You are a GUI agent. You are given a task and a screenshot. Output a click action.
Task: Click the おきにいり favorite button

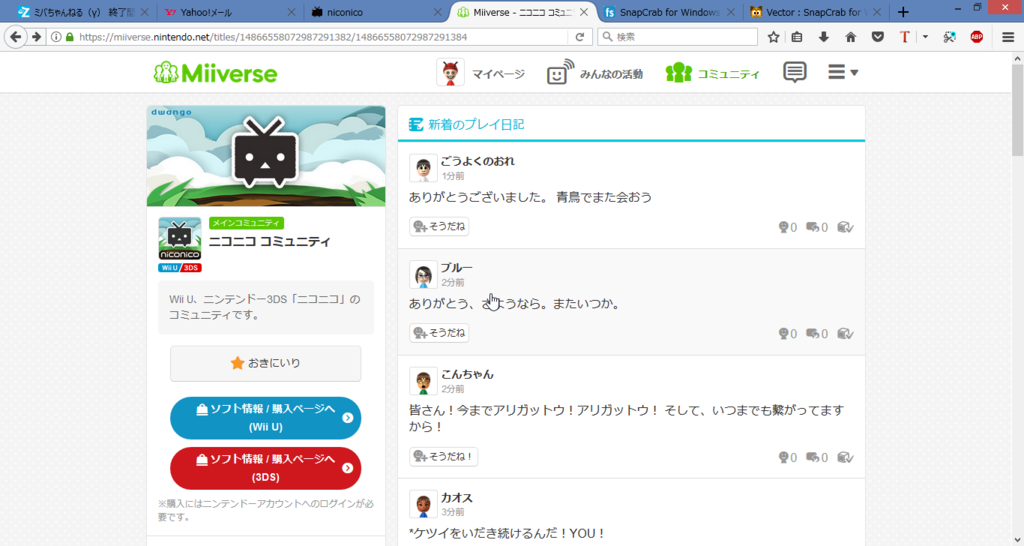click(266, 363)
